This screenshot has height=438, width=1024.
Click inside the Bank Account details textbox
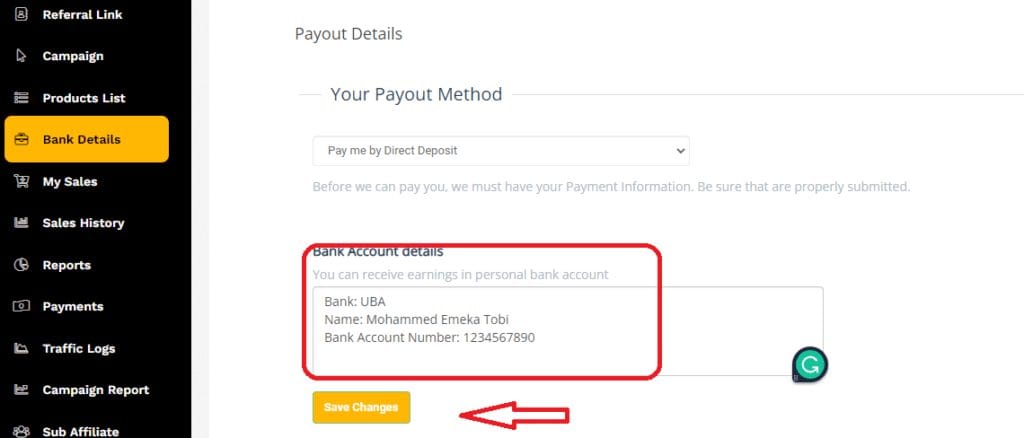point(560,330)
